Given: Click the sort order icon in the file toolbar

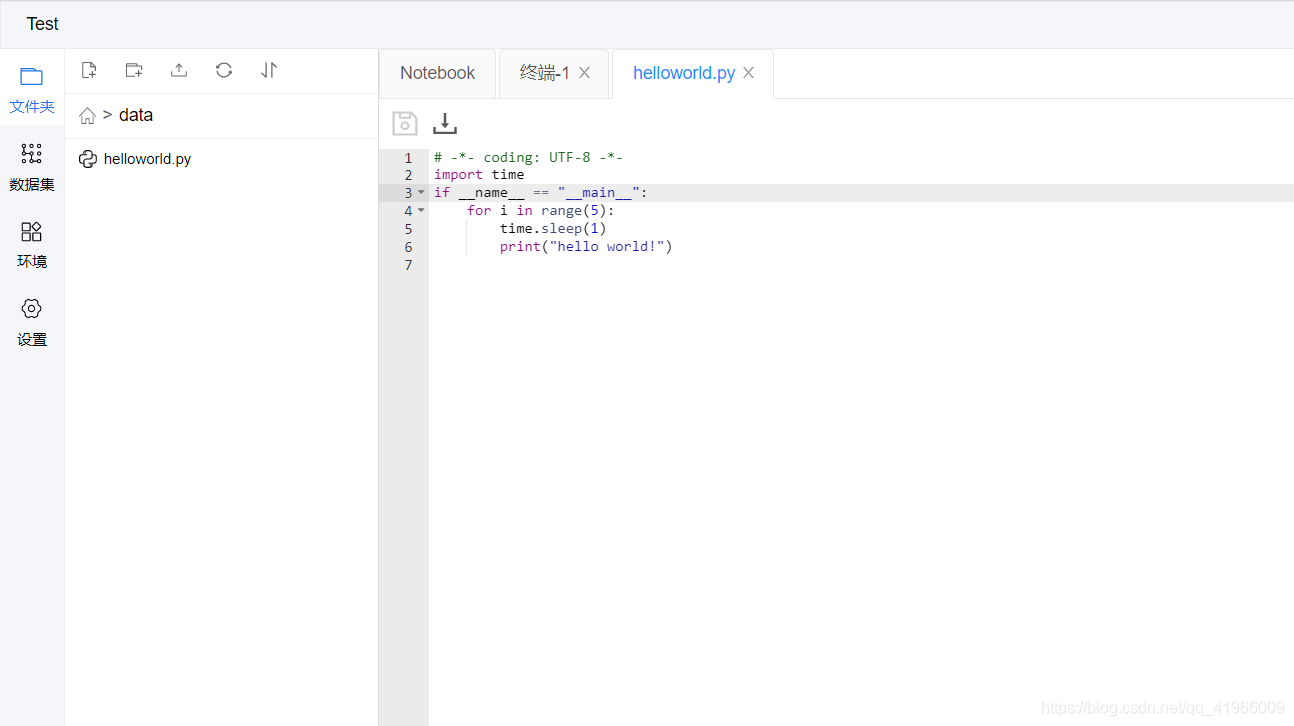Looking at the screenshot, I should pyautogui.click(x=269, y=70).
